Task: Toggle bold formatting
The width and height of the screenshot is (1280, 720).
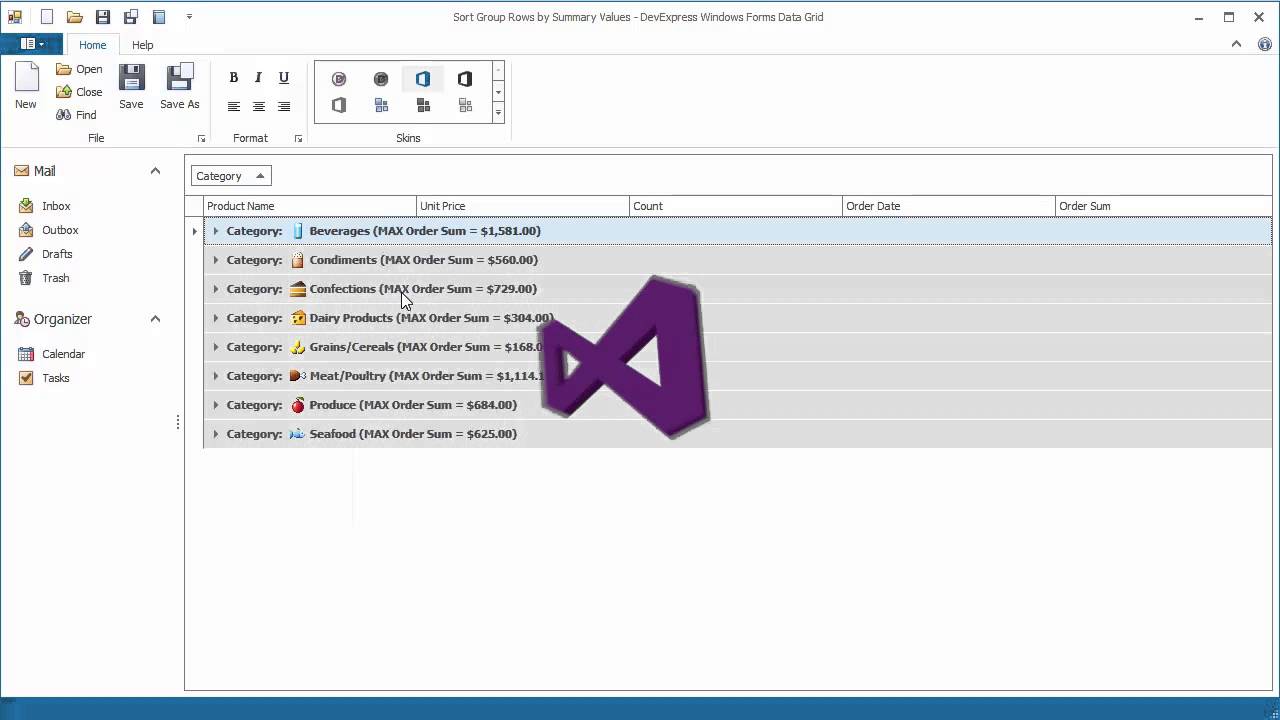Action: (233, 78)
